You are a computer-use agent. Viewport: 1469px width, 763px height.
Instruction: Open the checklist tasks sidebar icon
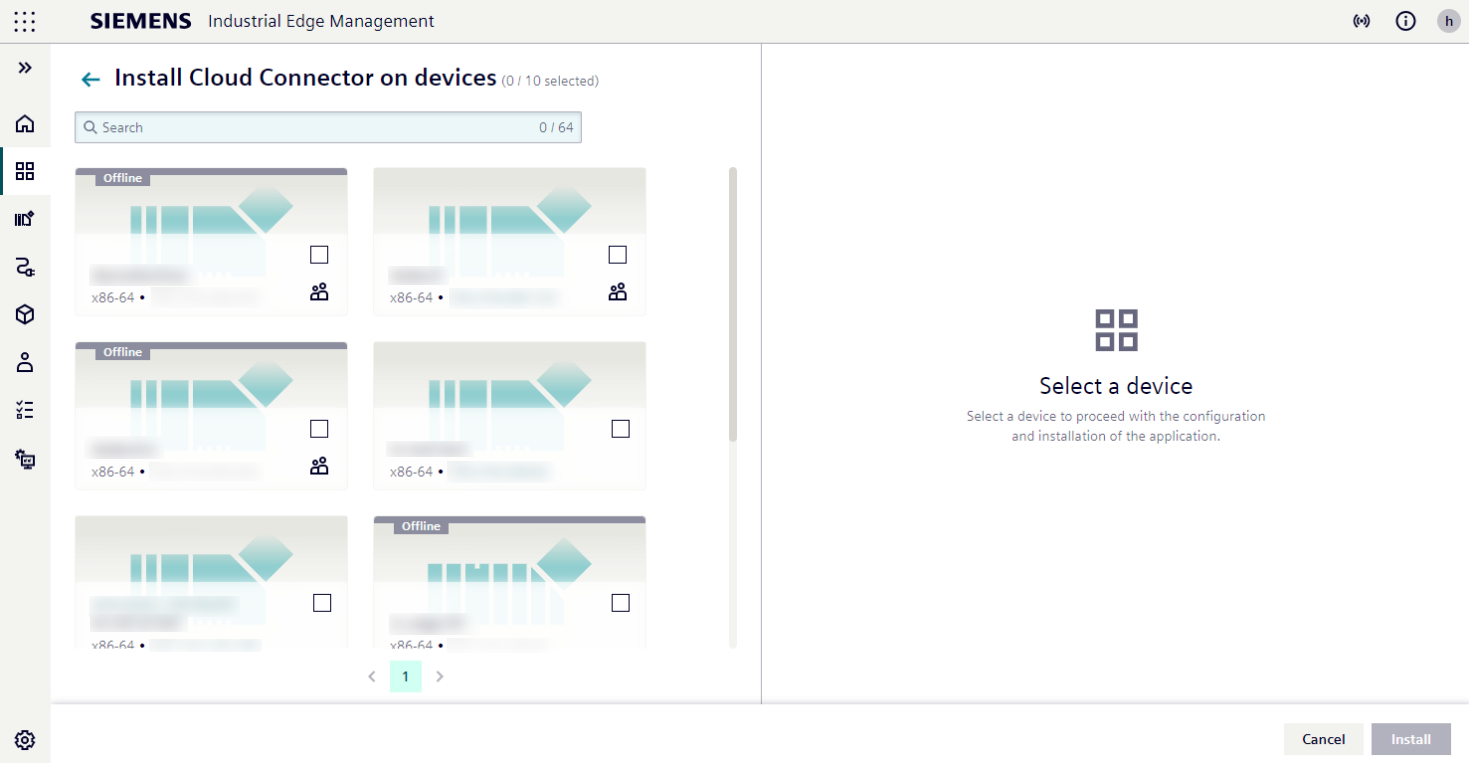tap(25, 409)
